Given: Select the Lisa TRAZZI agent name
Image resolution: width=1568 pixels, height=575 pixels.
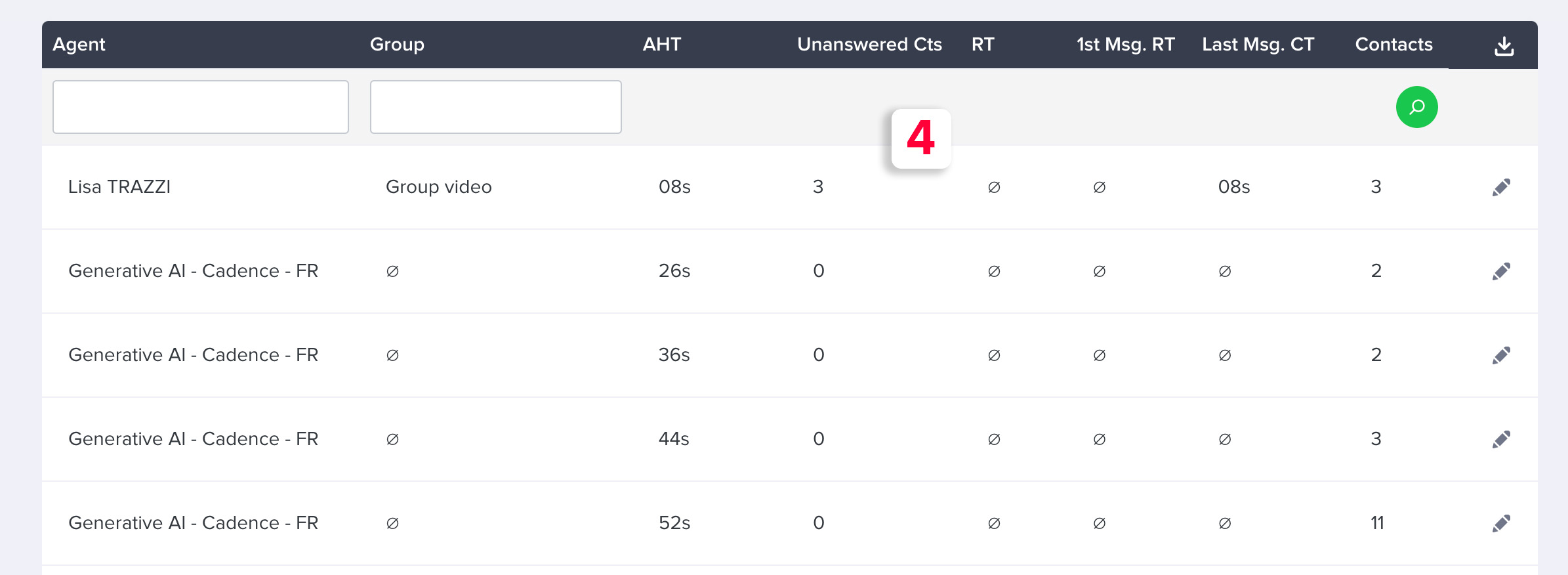Looking at the screenshot, I should pos(119,187).
